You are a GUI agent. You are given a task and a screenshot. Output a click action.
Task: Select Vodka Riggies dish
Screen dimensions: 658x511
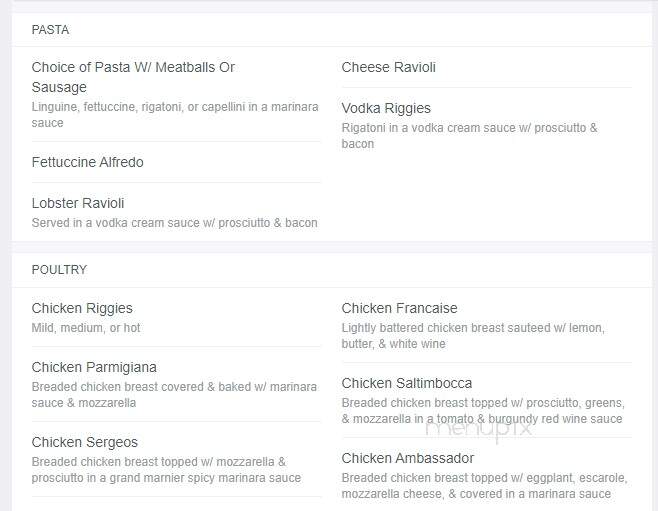pyautogui.click(x=386, y=108)
